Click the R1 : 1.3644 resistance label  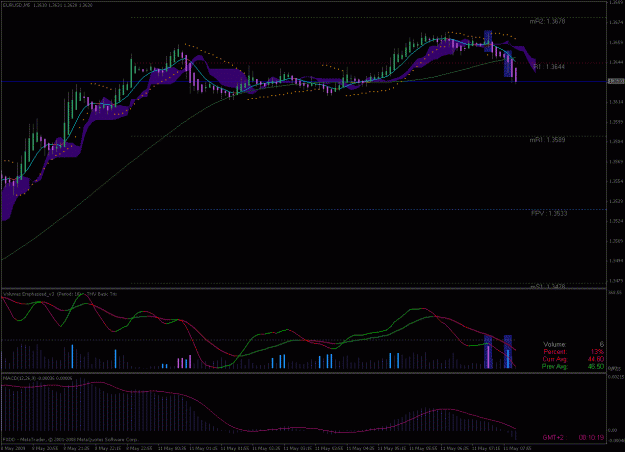[549, 67]
